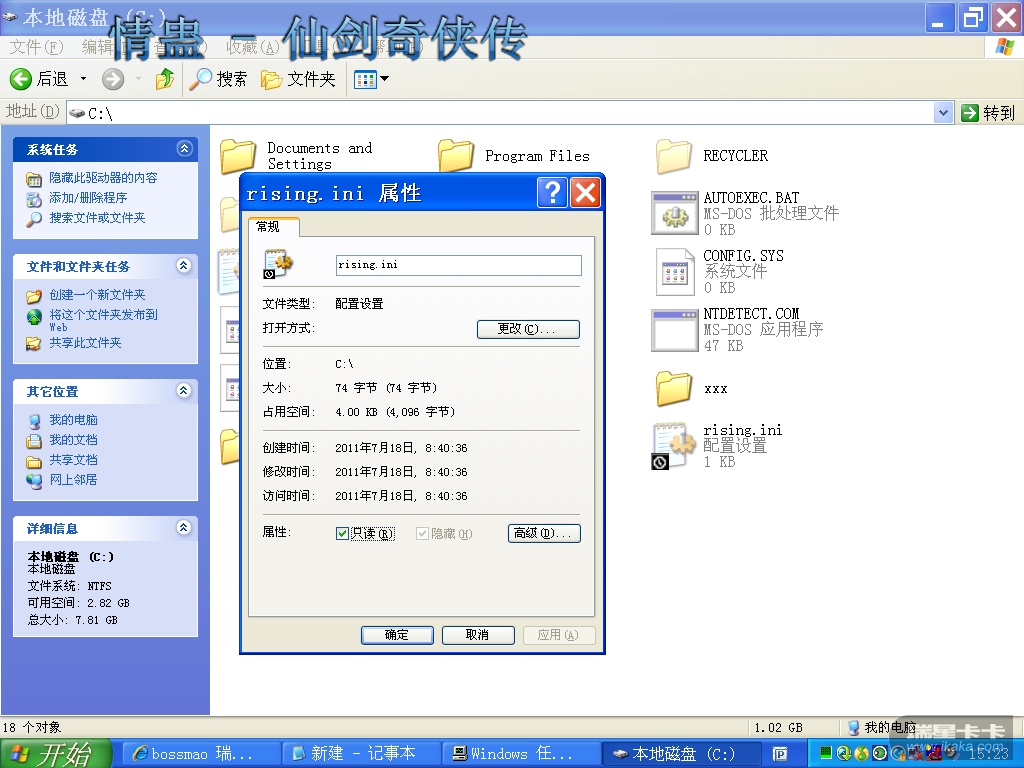Image resolution: width=1024 pixels, height=768 pixels.
Task: Toggle the 只读(R) checkbox
Action: click(x=342, y=534)
